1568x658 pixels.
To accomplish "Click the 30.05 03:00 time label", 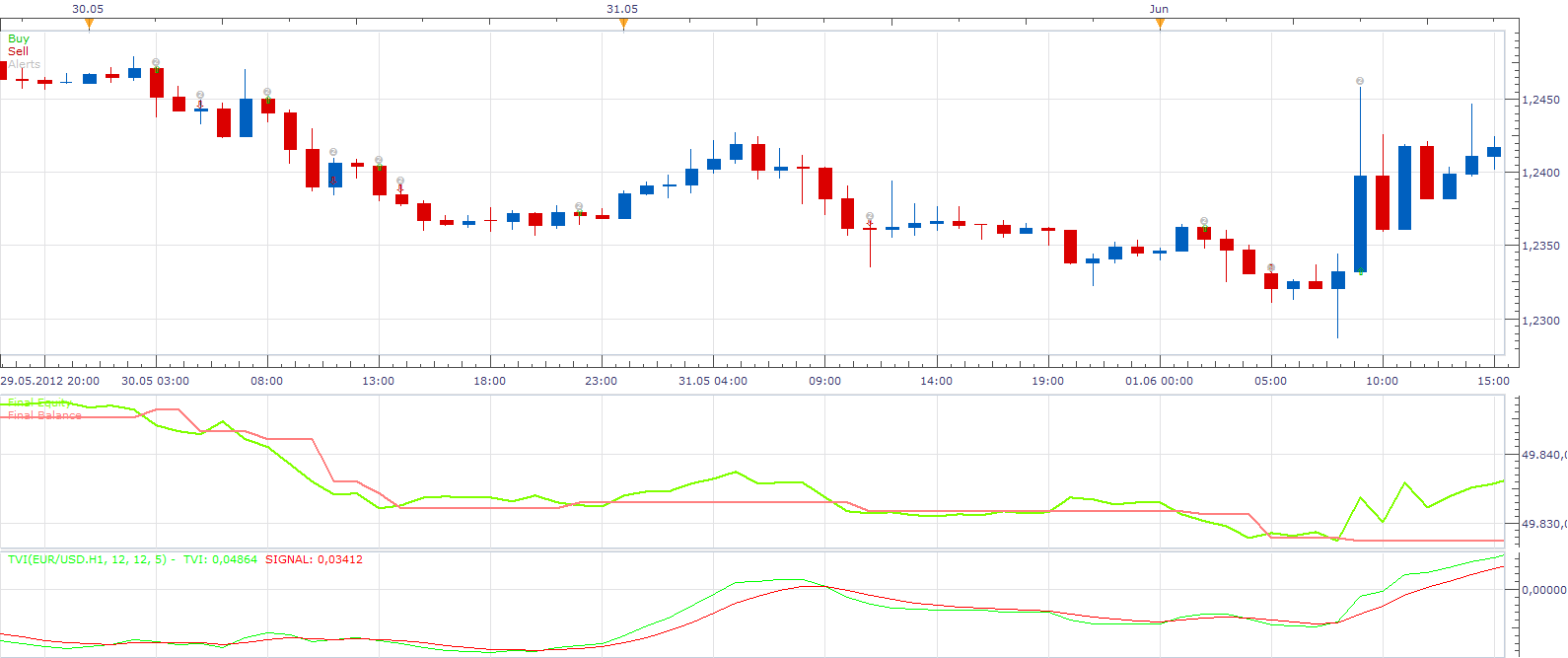I will coord(156,381).
